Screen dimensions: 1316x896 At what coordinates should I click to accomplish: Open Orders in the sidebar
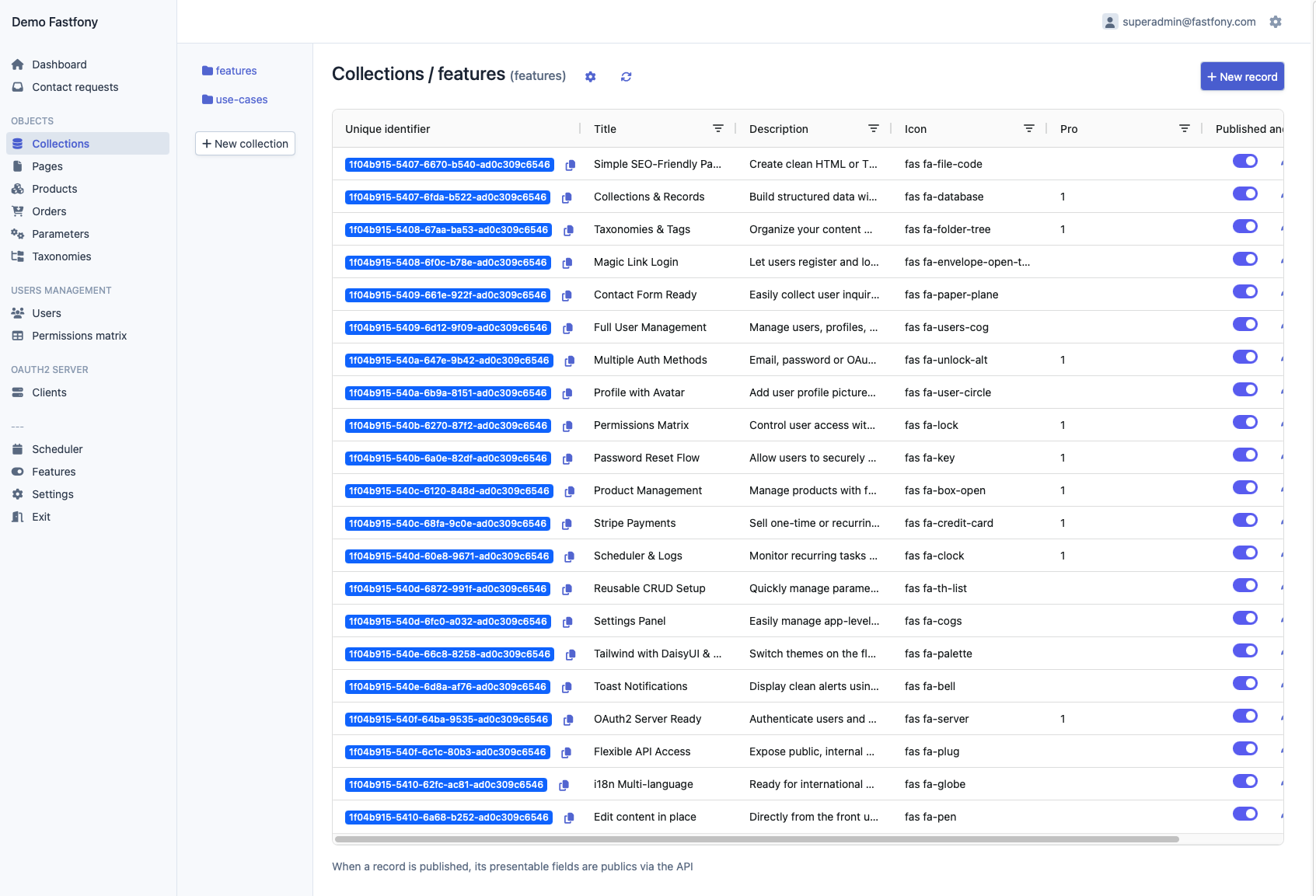point(88,211)
